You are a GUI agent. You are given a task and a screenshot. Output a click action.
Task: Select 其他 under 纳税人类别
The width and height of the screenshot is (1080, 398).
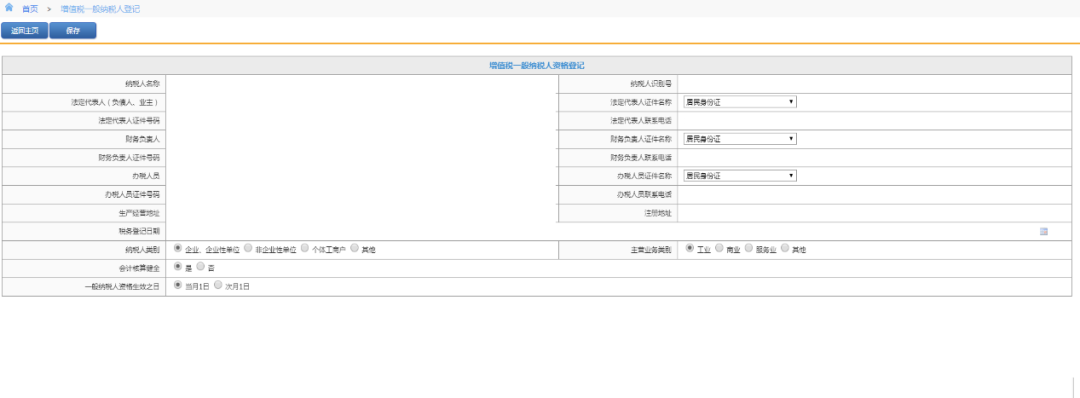(355, 248)
